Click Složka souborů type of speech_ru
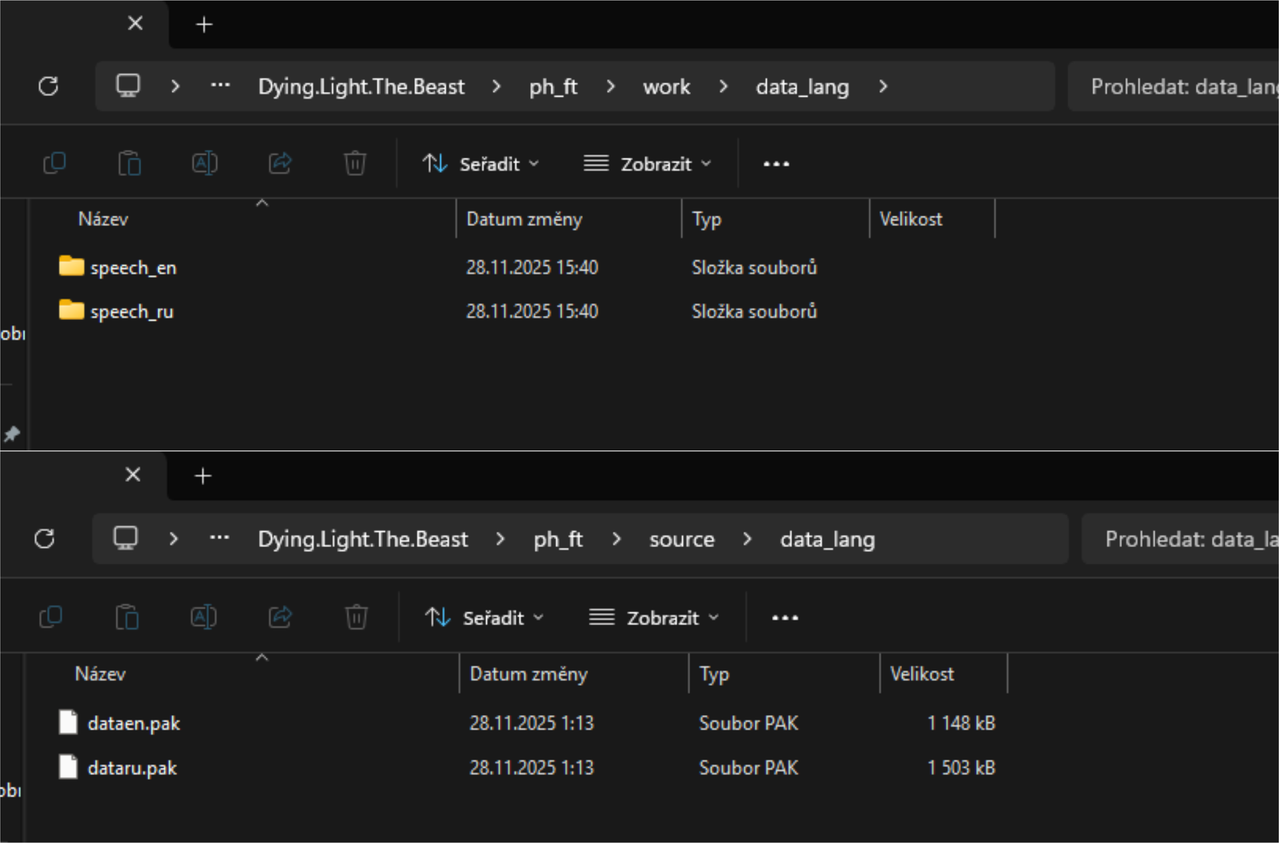The height and width of the screenshot is (843, 1279). tap(755, 312)
